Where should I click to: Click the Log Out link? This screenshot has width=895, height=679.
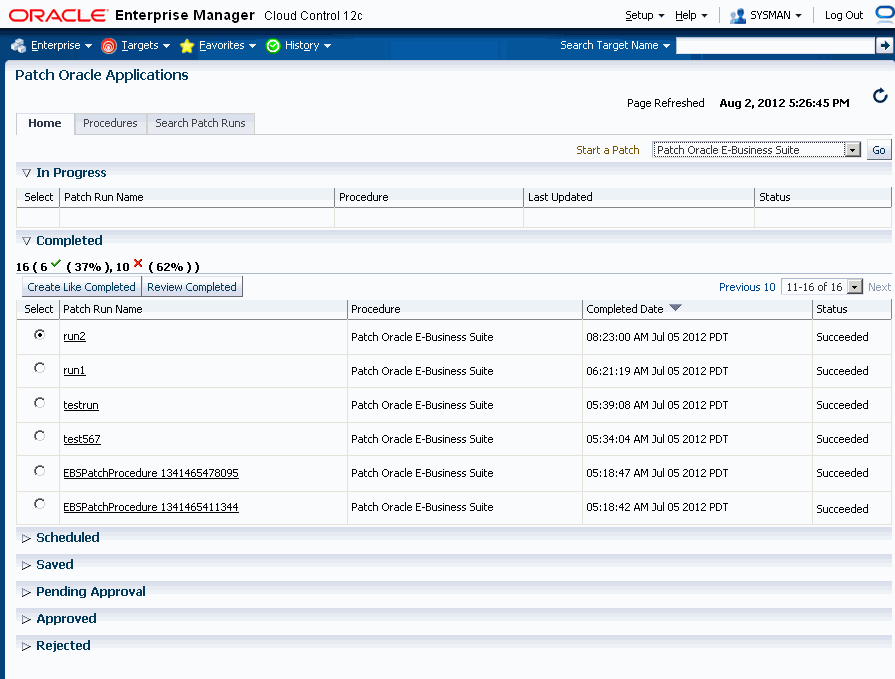click(844, 15)
